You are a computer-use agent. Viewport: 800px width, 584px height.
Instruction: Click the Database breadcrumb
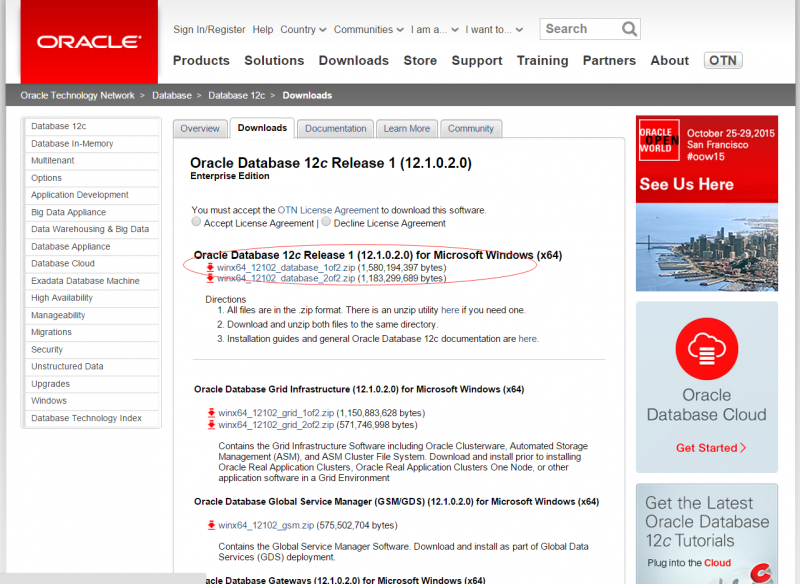pos(172,95)
